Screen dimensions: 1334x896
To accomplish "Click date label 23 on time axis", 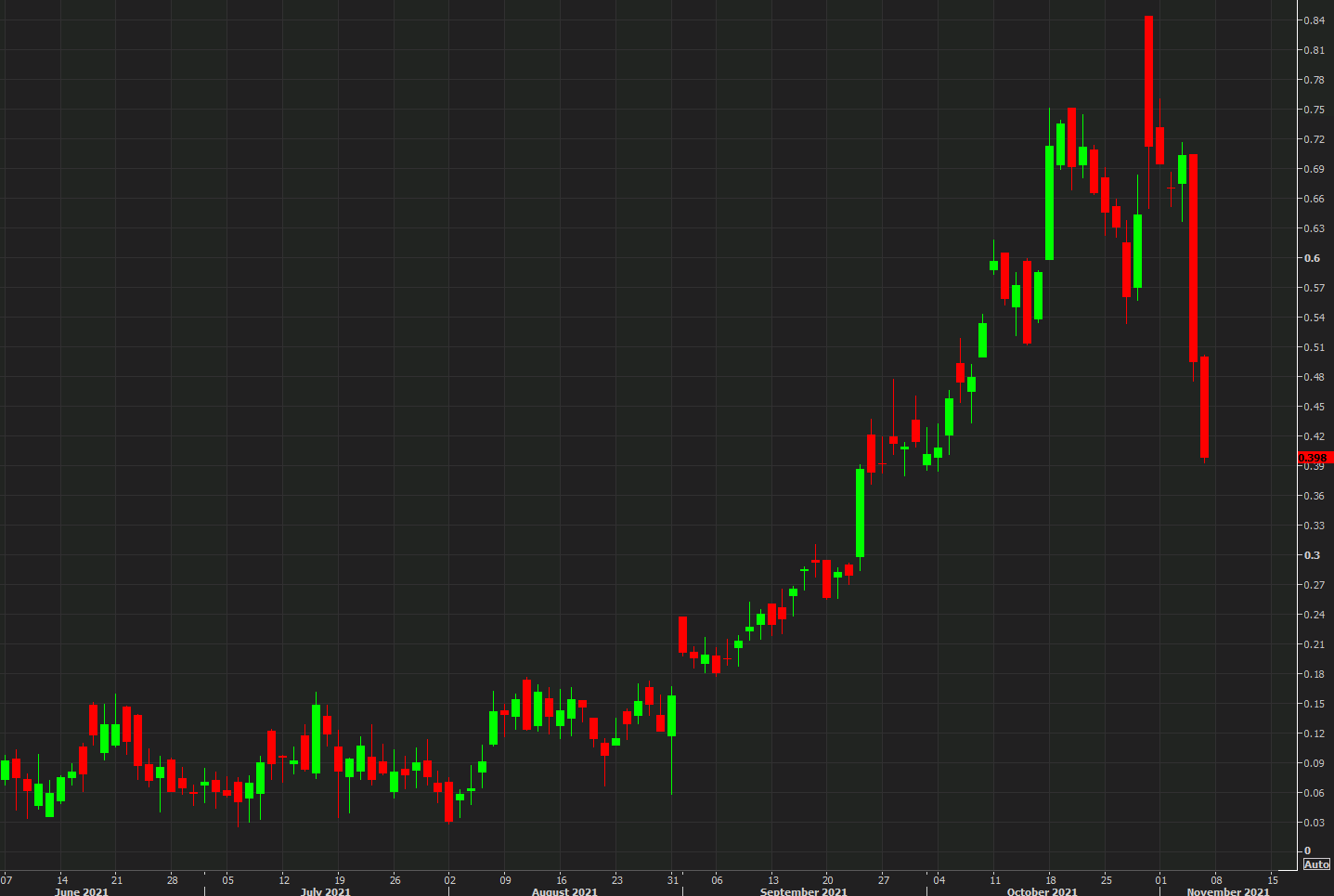I will click(x=617, y=879).
